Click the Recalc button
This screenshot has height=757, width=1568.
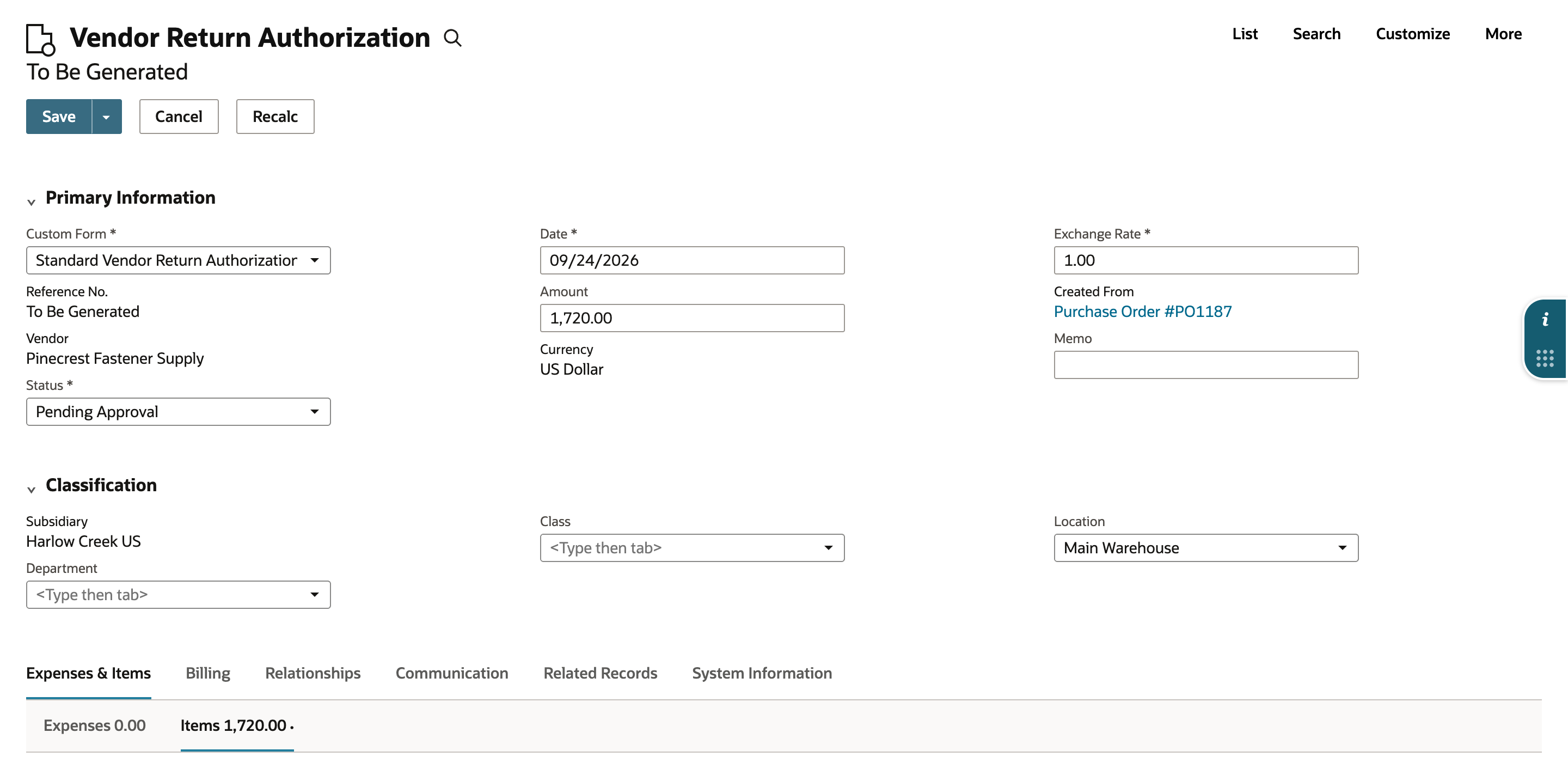tap(275, 117)
